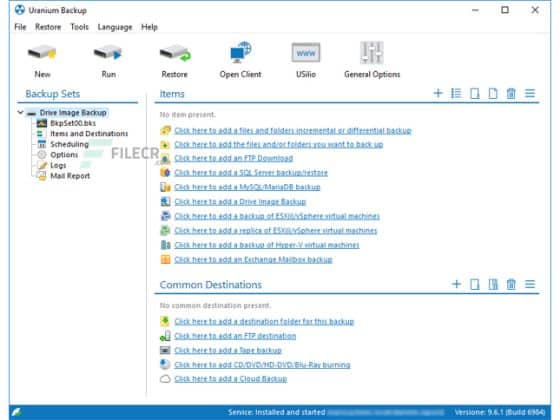Select the Drive Image Backup set
Image resolution: width=560 pixels, height=420 pixels.
[x=73, y=113]
